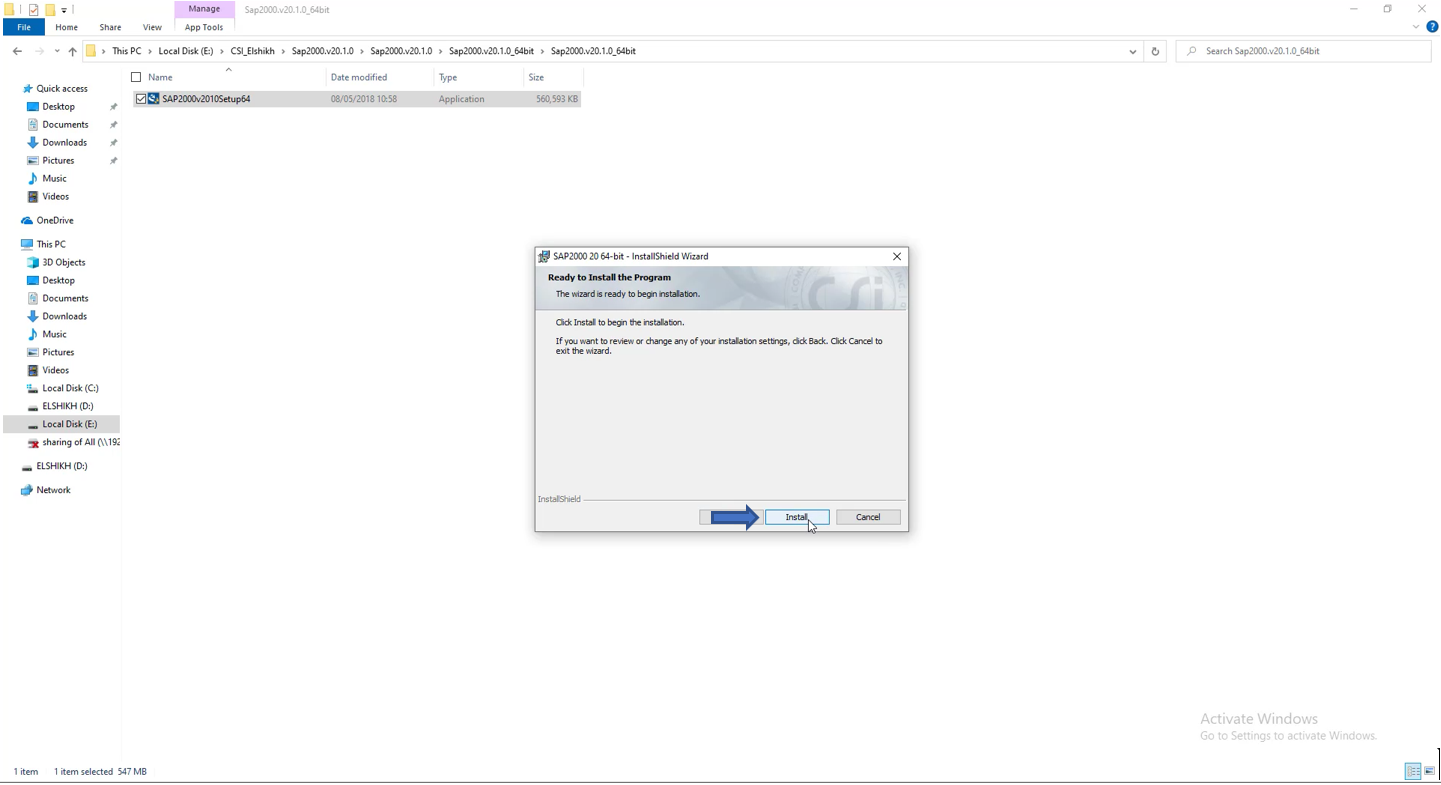Expand address bar history dropdown

(1132, 51)
